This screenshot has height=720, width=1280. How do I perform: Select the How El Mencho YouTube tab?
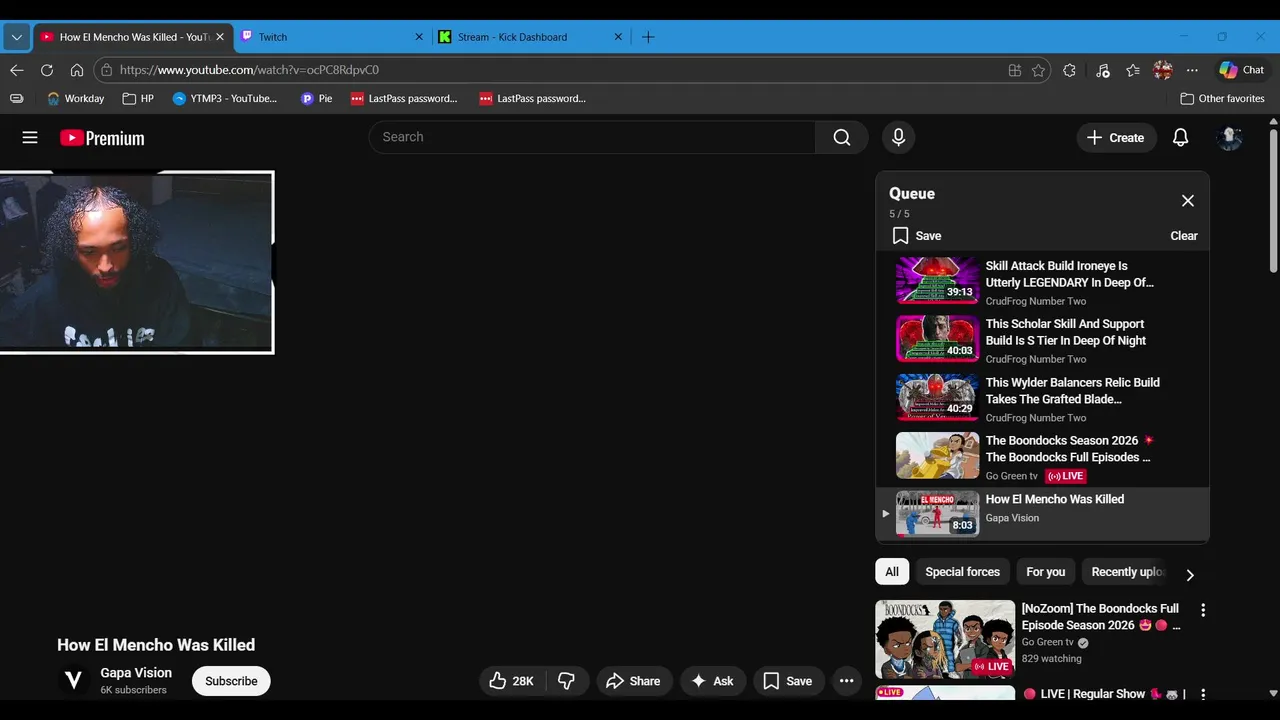point(132,37)
